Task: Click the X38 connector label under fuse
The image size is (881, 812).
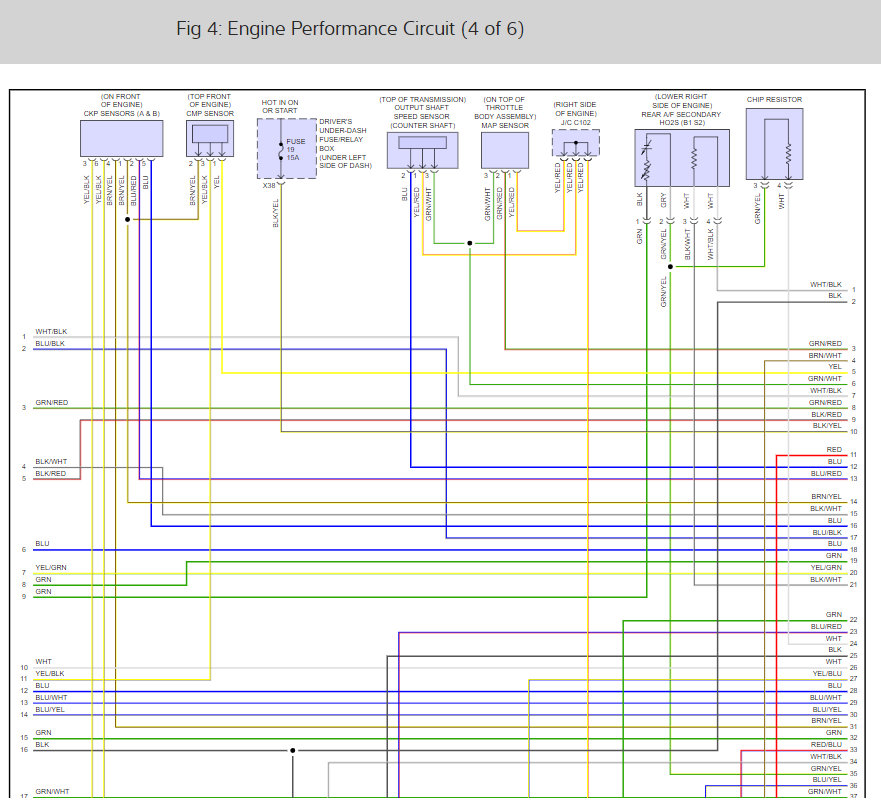Action: pos(269,185)
